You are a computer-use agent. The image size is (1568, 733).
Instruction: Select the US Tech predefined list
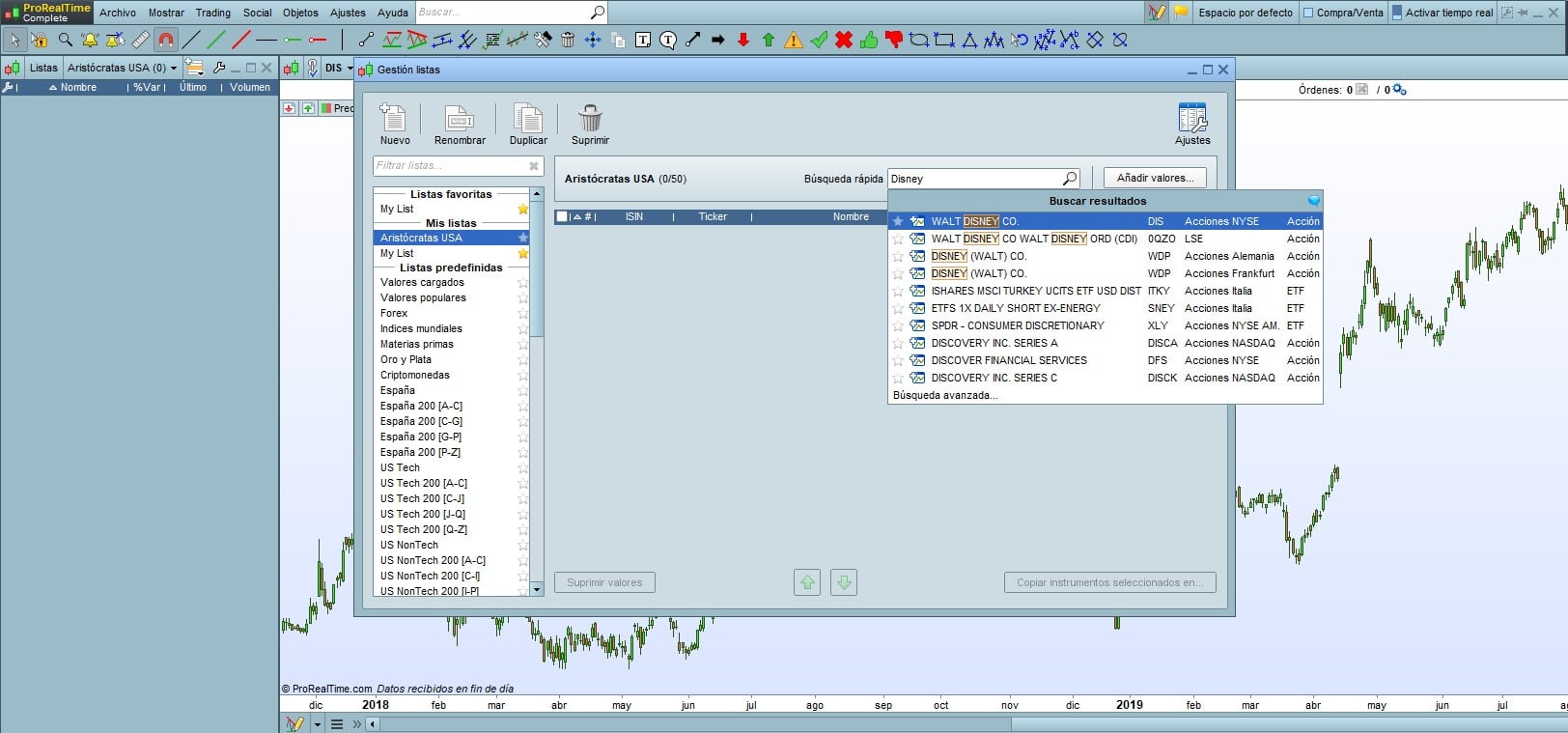tap(400, 467)
